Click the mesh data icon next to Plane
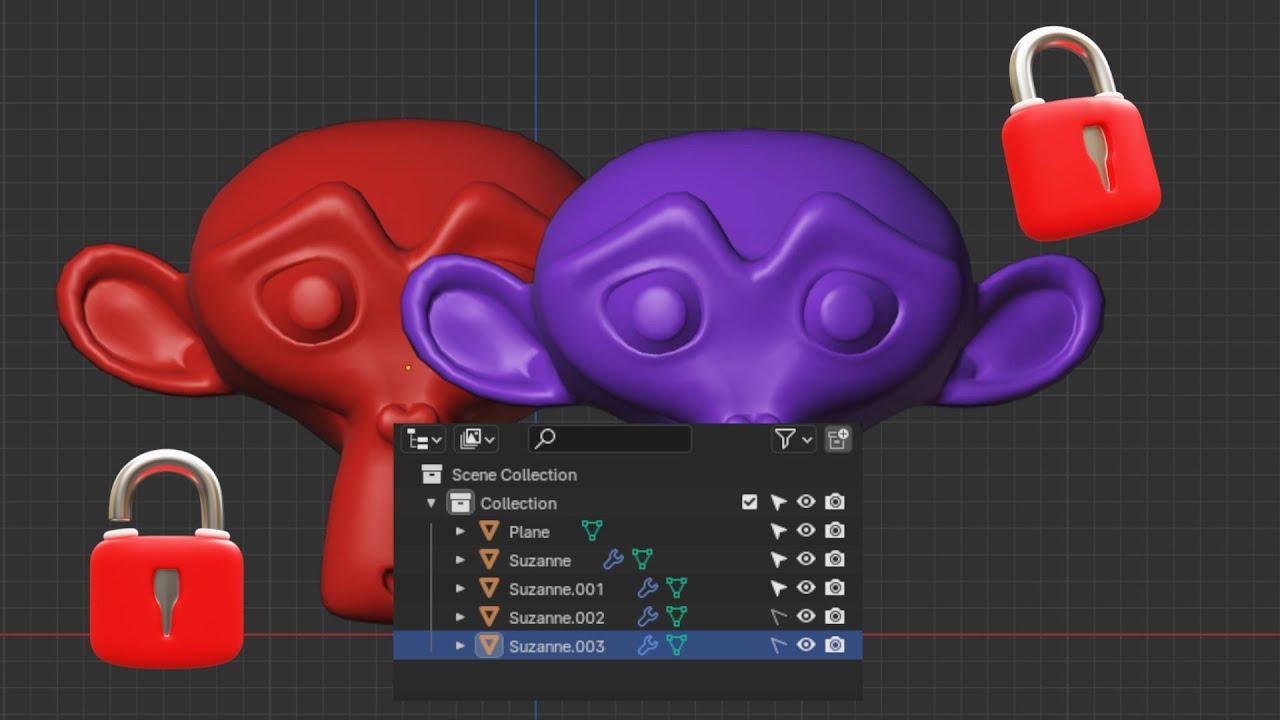 click(591, 532)
